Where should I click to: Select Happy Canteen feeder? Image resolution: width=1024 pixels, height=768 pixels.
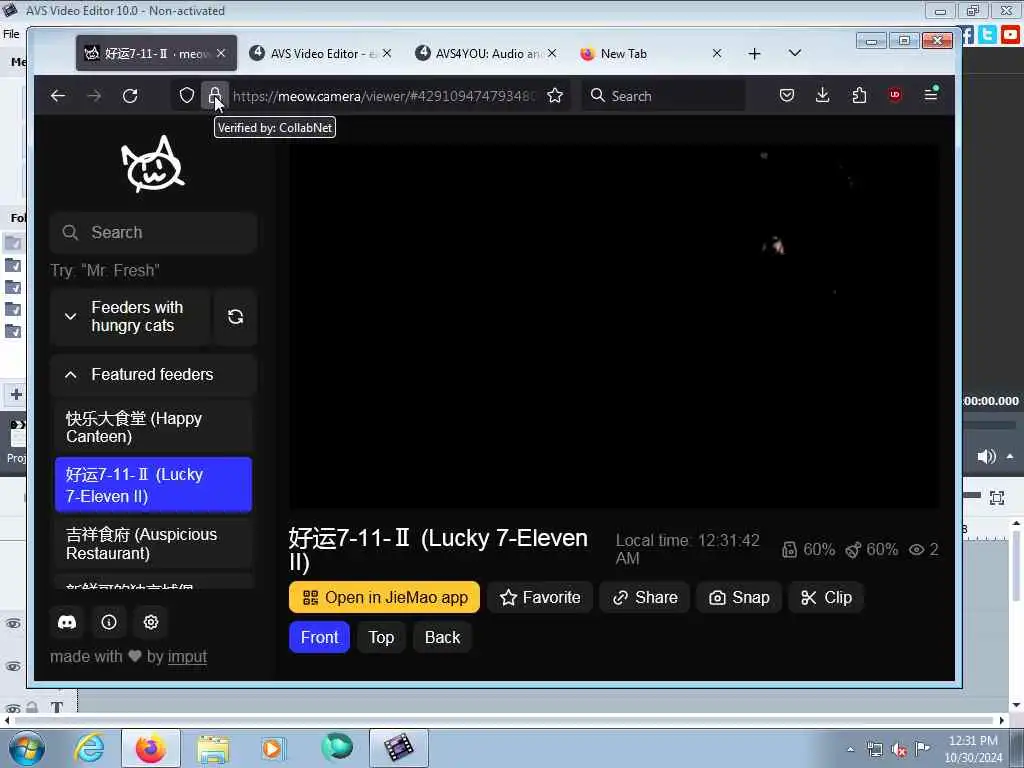tap(153, 428)
